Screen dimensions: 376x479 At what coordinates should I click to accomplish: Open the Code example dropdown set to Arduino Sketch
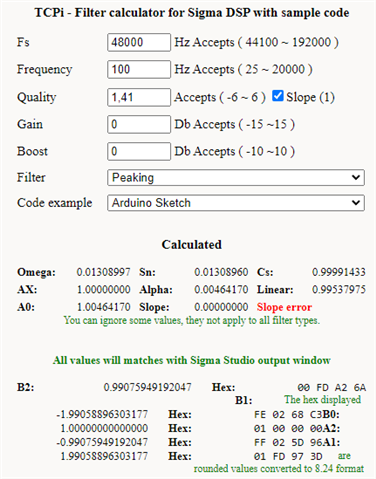(x=236, y=203)
